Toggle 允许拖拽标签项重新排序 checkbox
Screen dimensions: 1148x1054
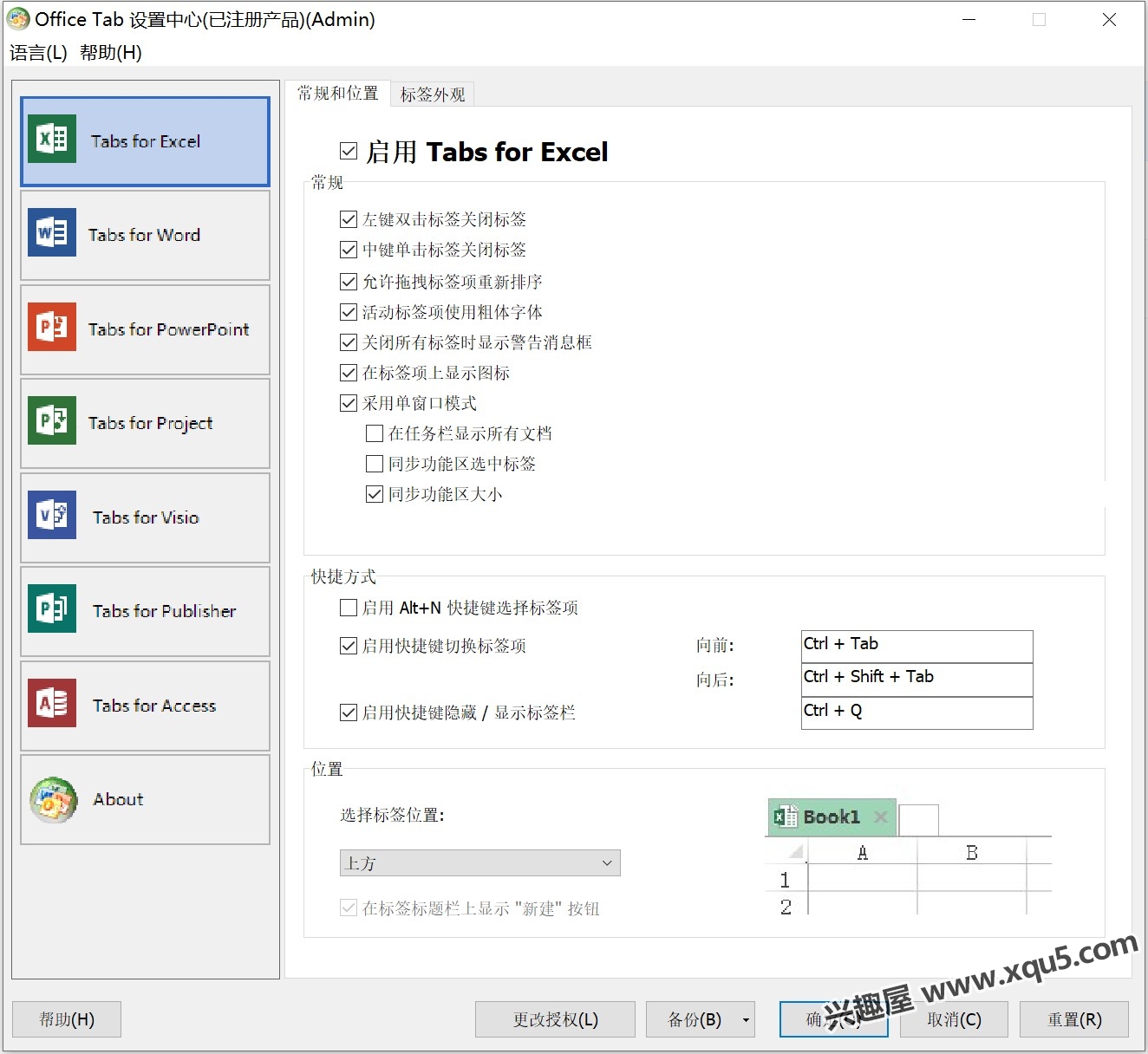click(x=349, y=282)
